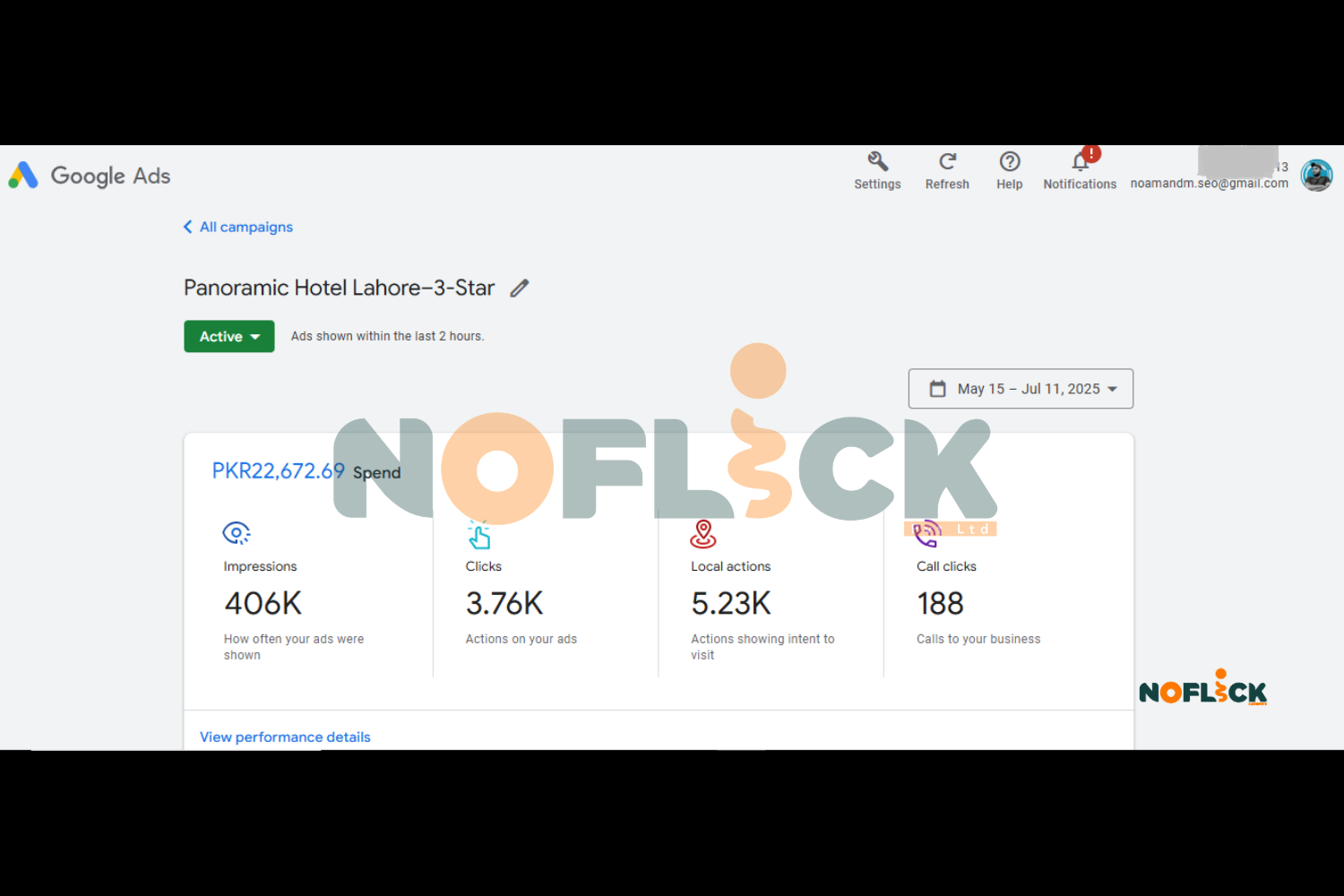This screenshot has width=1344, height=896.
Task: Open the May 15 – Jul 11, 2025 date picker
Action: (1021, 389)
